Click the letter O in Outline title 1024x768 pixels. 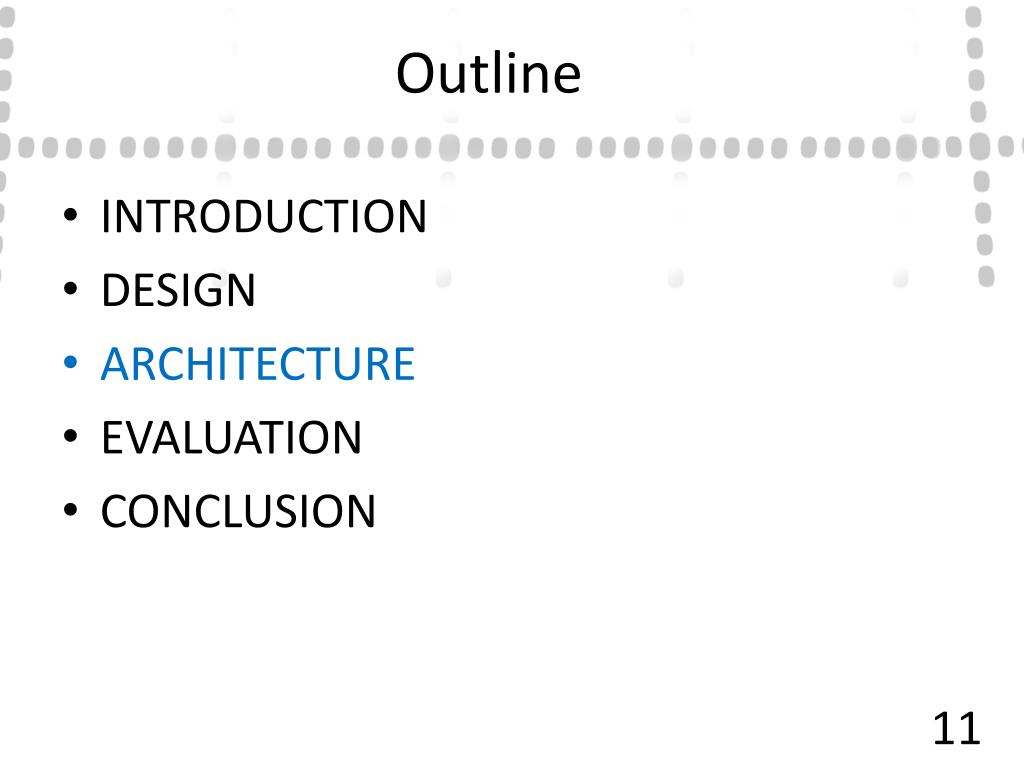[x=417, y=74]
